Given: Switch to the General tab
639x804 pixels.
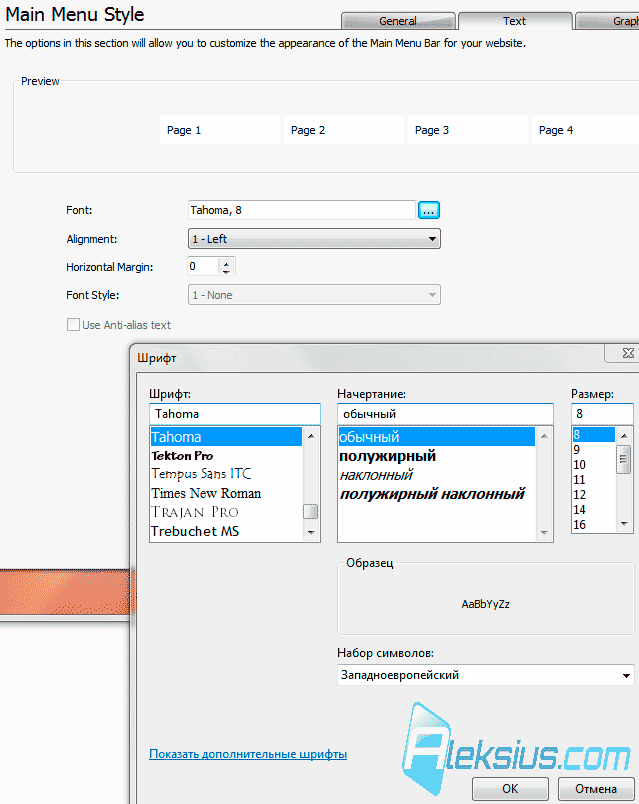Looking at the screenshot, I should click(398, 21).
